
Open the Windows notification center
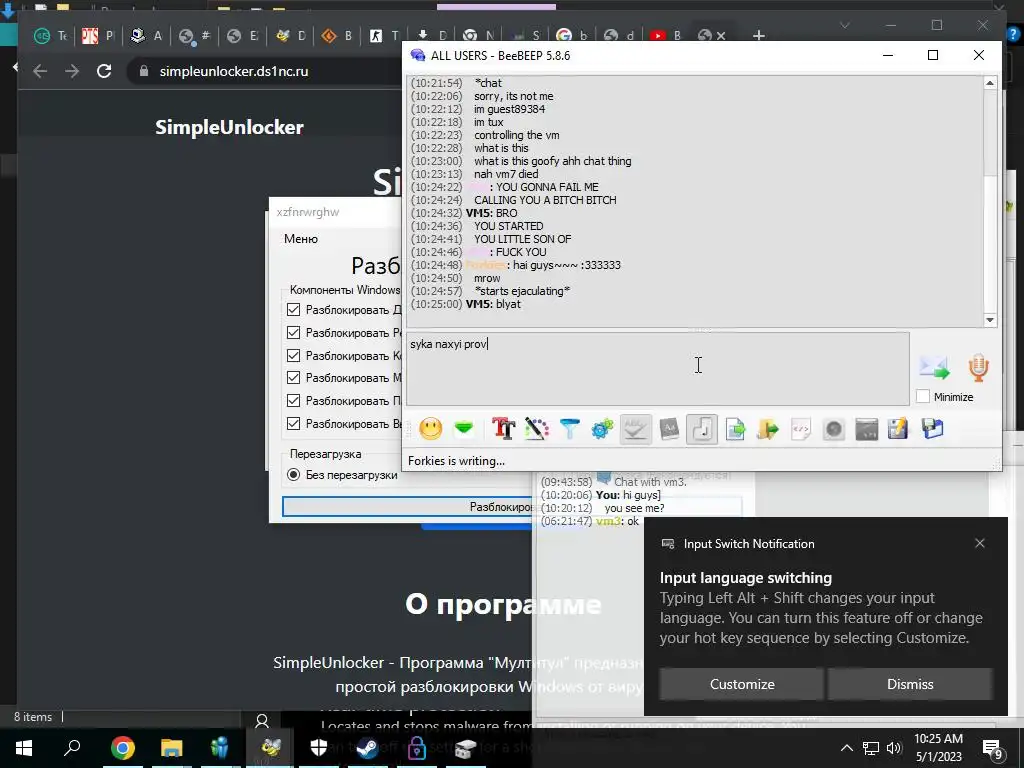pos(993,749)
